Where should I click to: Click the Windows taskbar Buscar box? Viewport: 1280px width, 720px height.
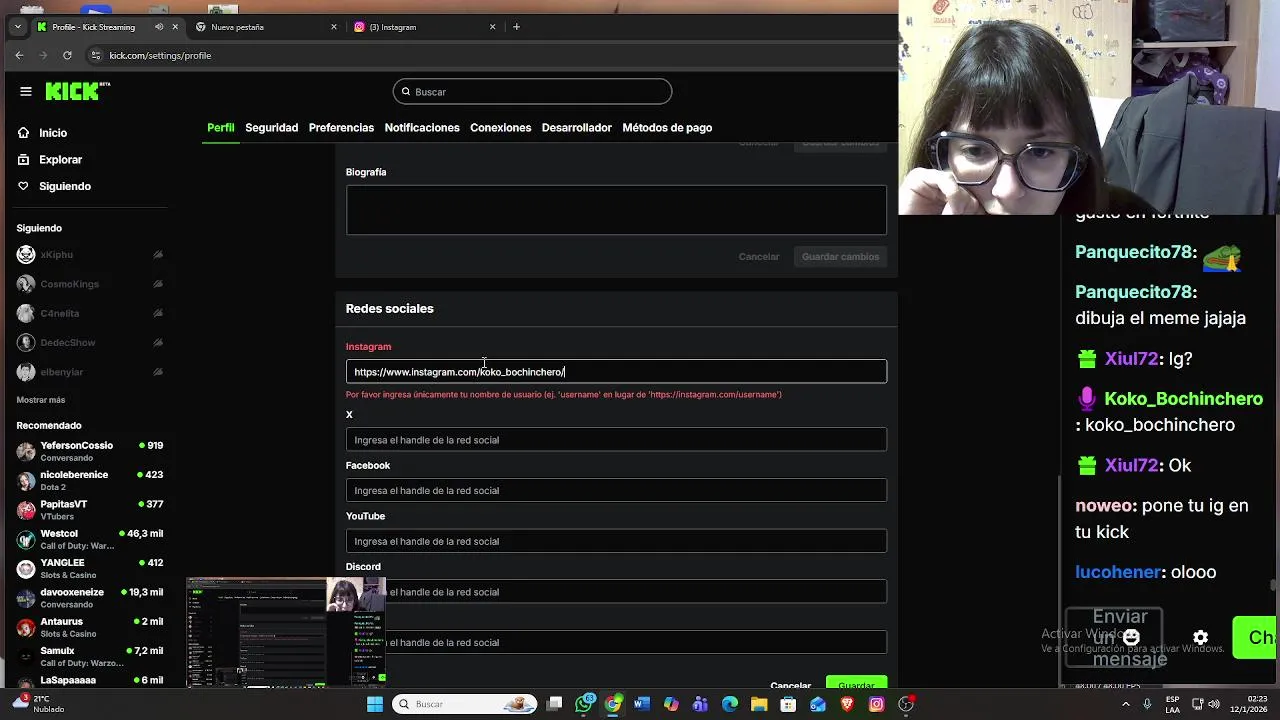click(464, 704)
